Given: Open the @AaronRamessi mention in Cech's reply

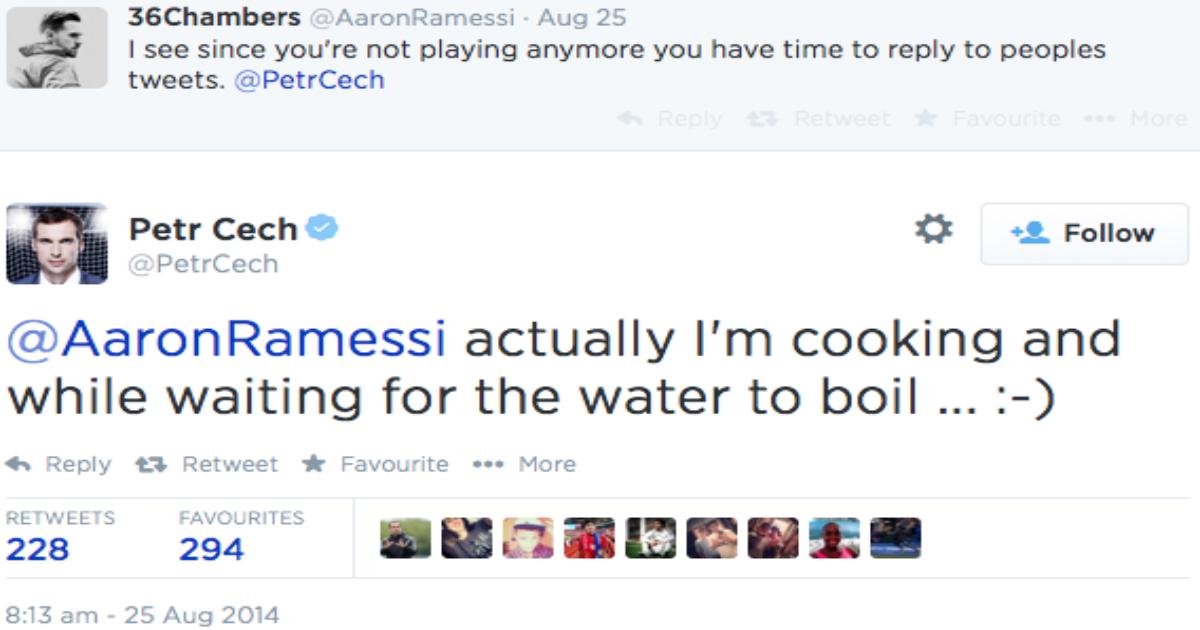Looking at the screenshot, I should tap(226, 340).
